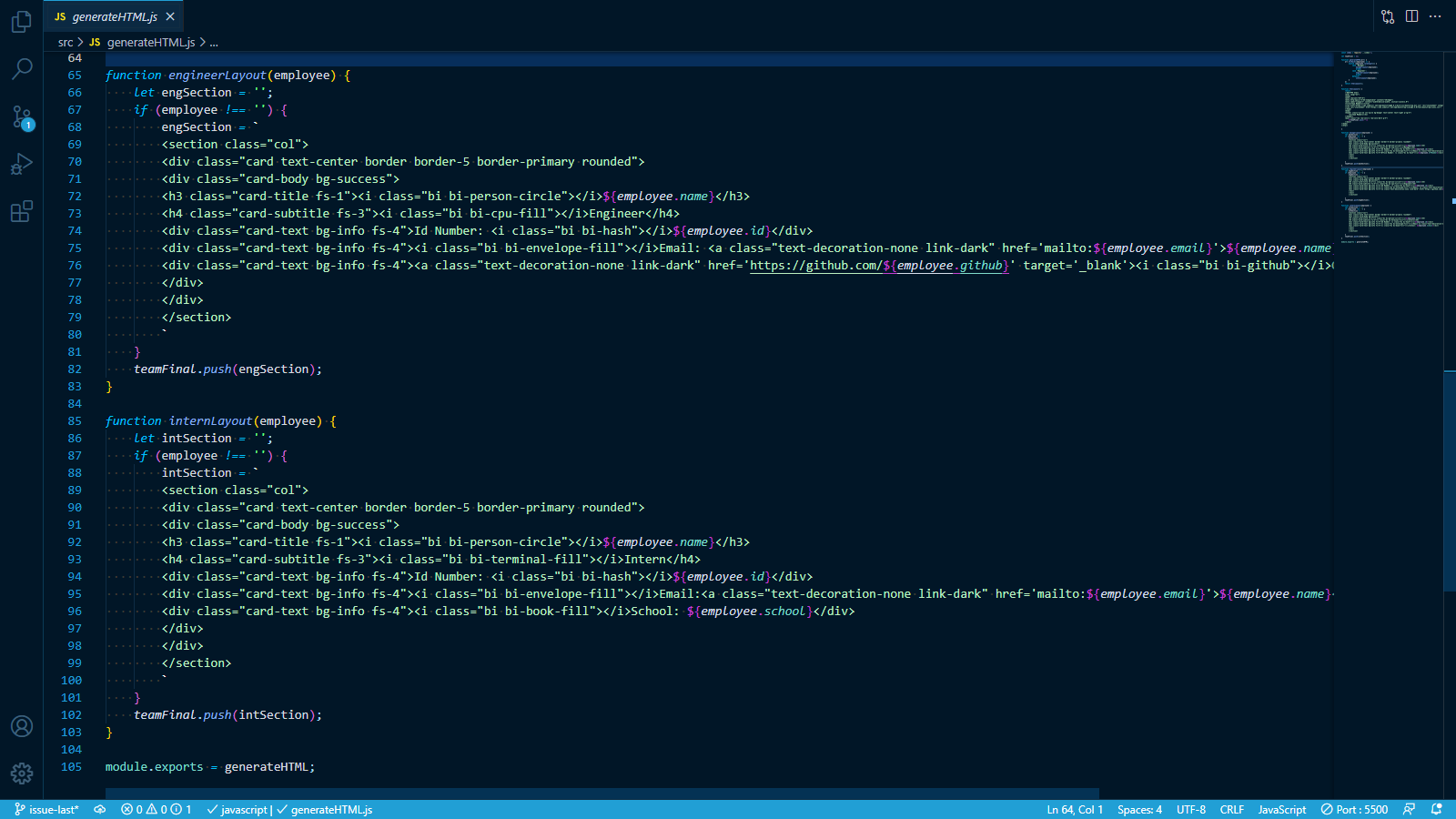This screenshot has height=819, width=1456.
Task: Click teamFinal.push(engSection) on line 82
Action: (x=227, y=369)
